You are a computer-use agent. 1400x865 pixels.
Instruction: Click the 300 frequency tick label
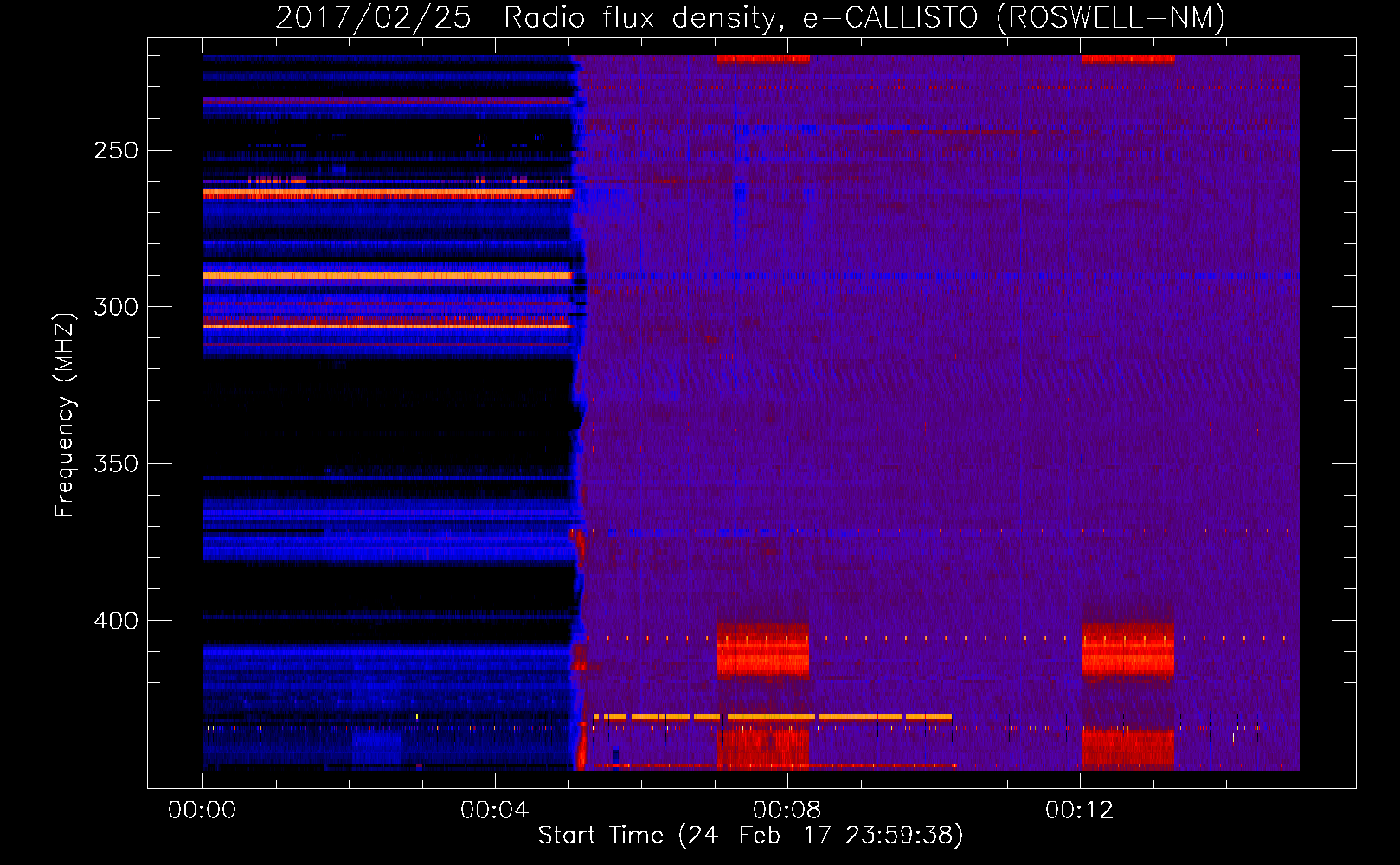point(116,307)
